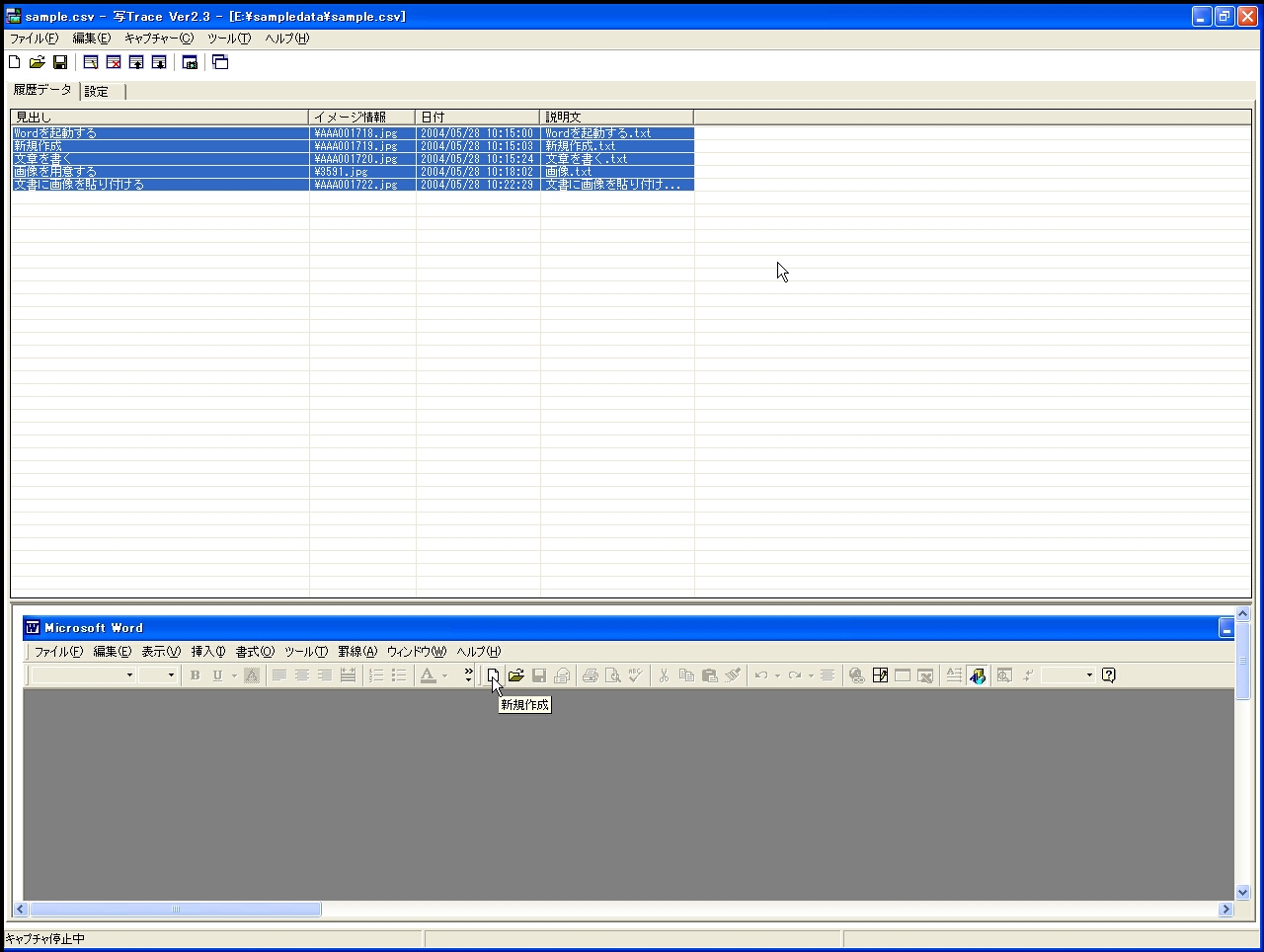
Task: Open underline style dropdown arrow in Word
Action: click(x=234, y=675)
